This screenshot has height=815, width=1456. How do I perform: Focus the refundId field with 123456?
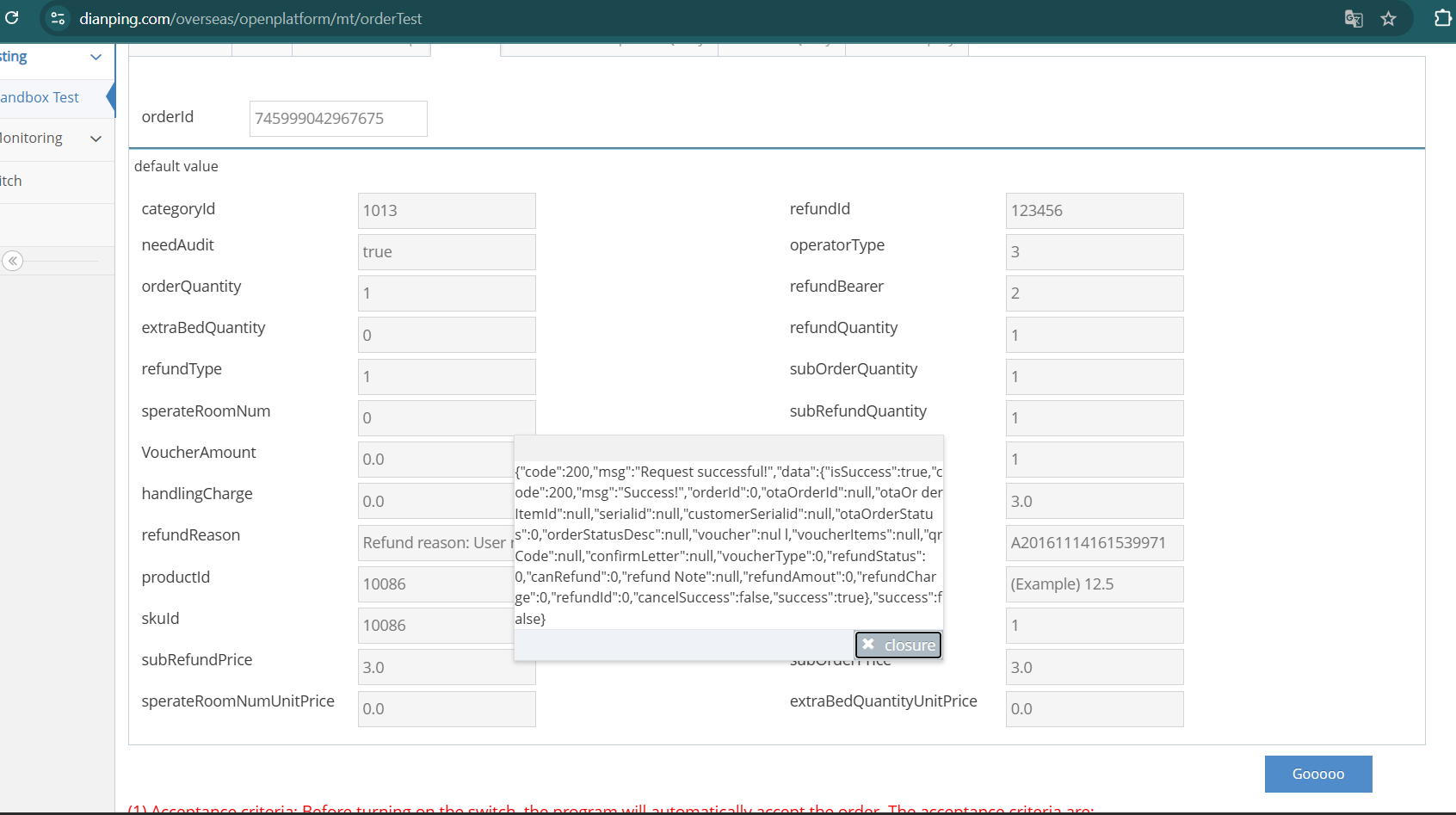pyautogui.click(x=1094, y=211)
